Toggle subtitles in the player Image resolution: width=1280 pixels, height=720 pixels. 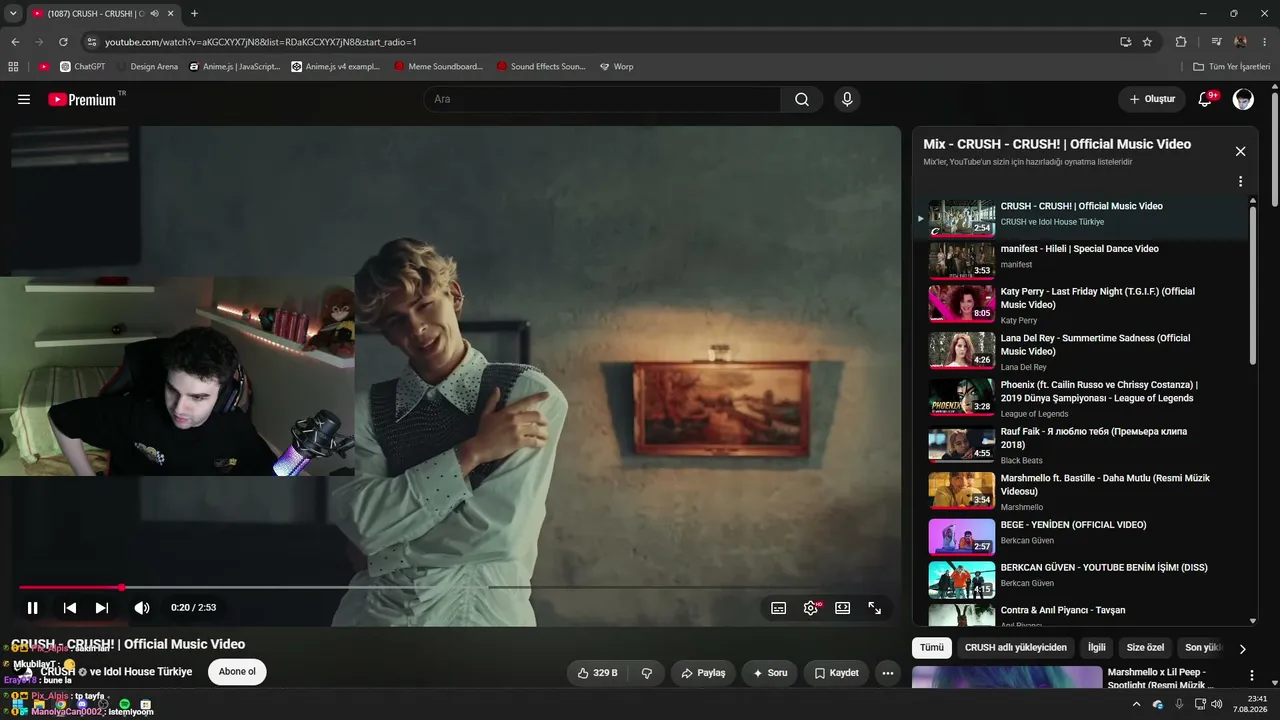pos(779,607)
